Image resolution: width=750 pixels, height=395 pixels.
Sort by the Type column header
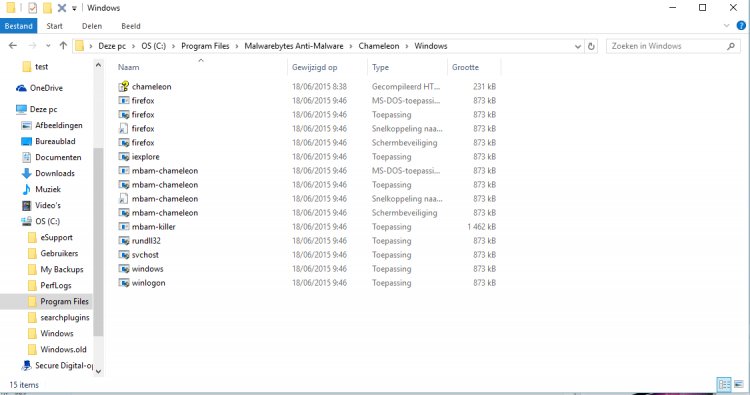[x=380, y=67]
